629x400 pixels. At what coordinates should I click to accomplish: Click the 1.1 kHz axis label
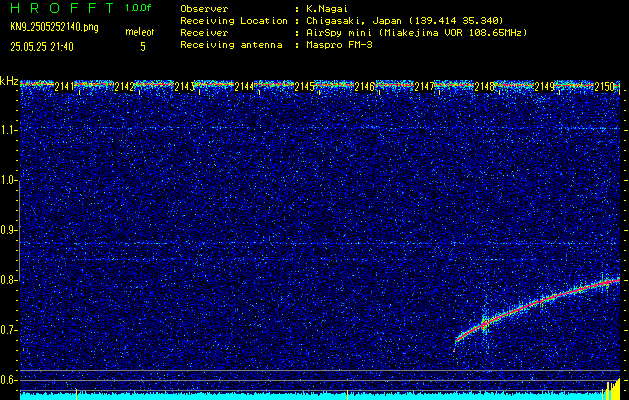[8, 130]
